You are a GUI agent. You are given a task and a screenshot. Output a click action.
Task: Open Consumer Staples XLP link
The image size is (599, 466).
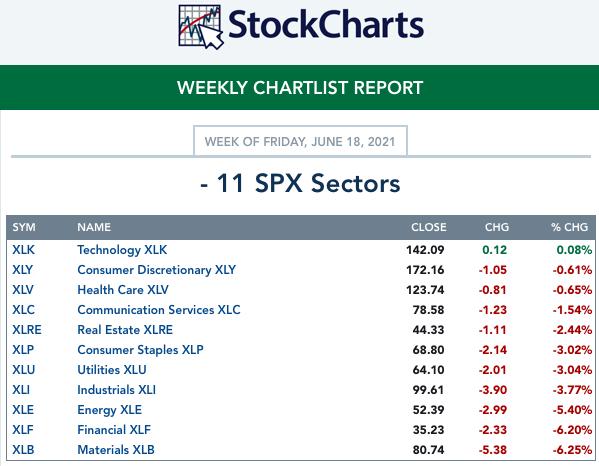click(140, 350)
